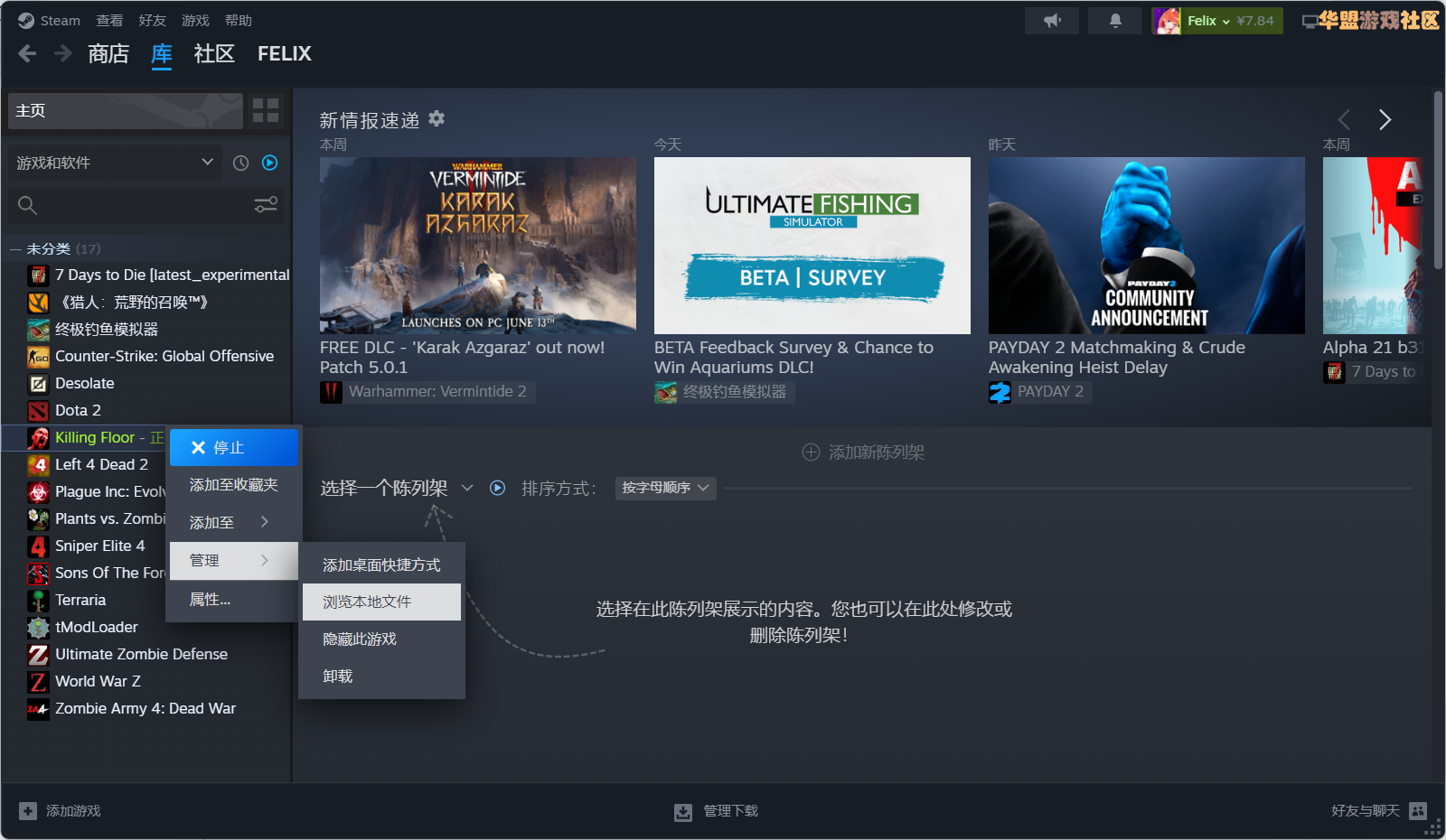Screen dimensions: 1446x840
Task: Open the Ultimate Fishing beta survey image
Action: click(812, 246)
